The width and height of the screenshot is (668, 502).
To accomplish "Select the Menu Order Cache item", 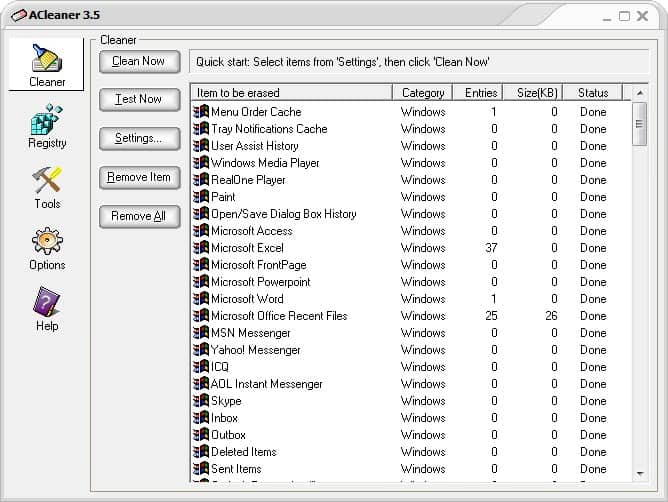I will point(256,112).
